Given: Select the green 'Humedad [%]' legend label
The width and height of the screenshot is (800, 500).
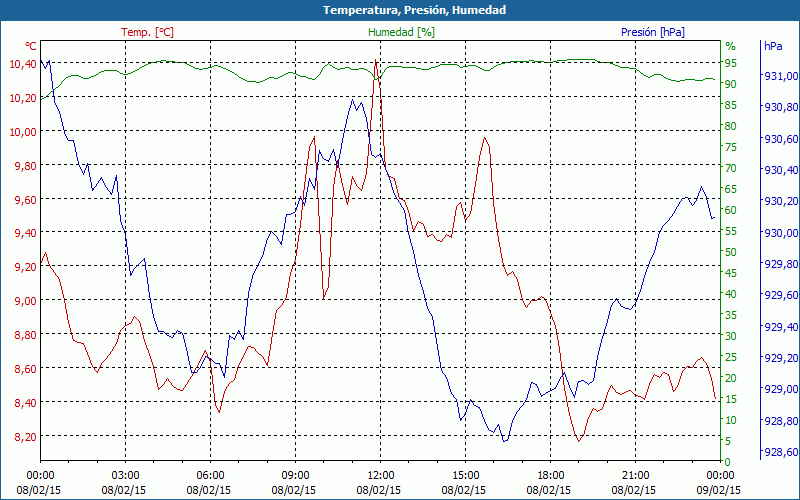Looking at the screenshot, I should [x=402, y=32].
